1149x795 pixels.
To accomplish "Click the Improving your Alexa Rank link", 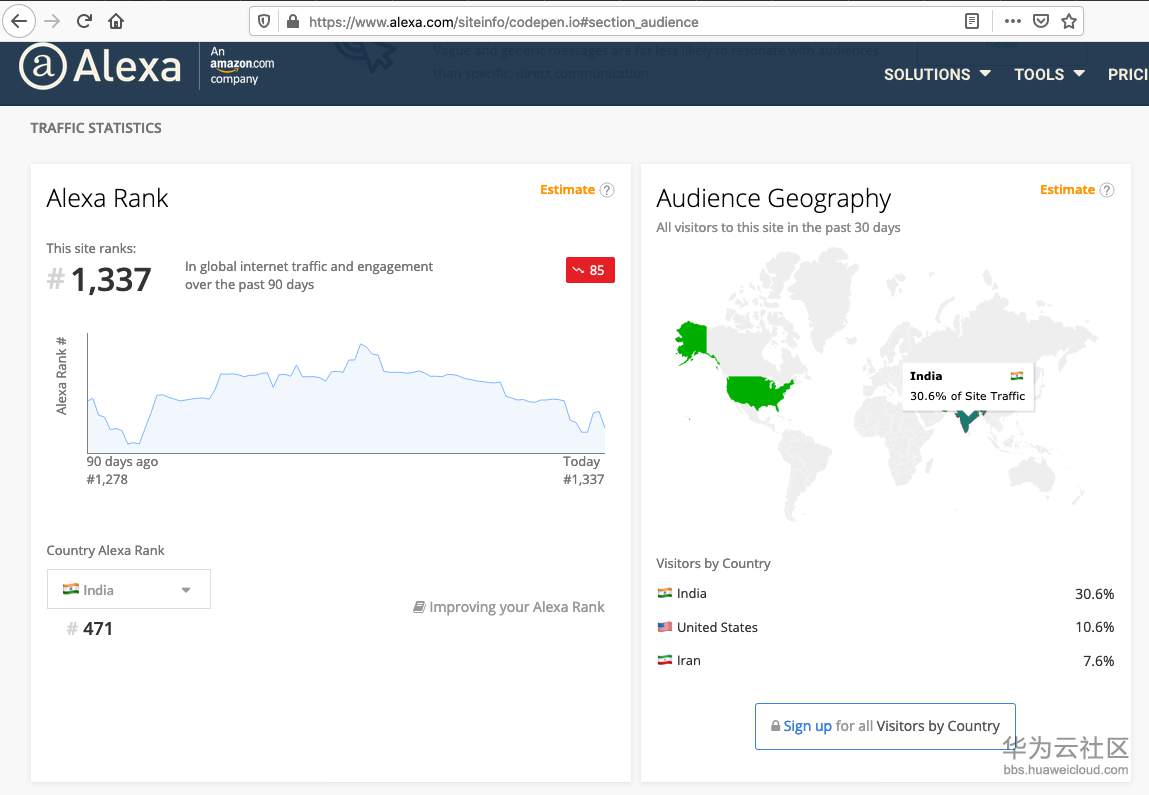I will (x=509, y=607).
